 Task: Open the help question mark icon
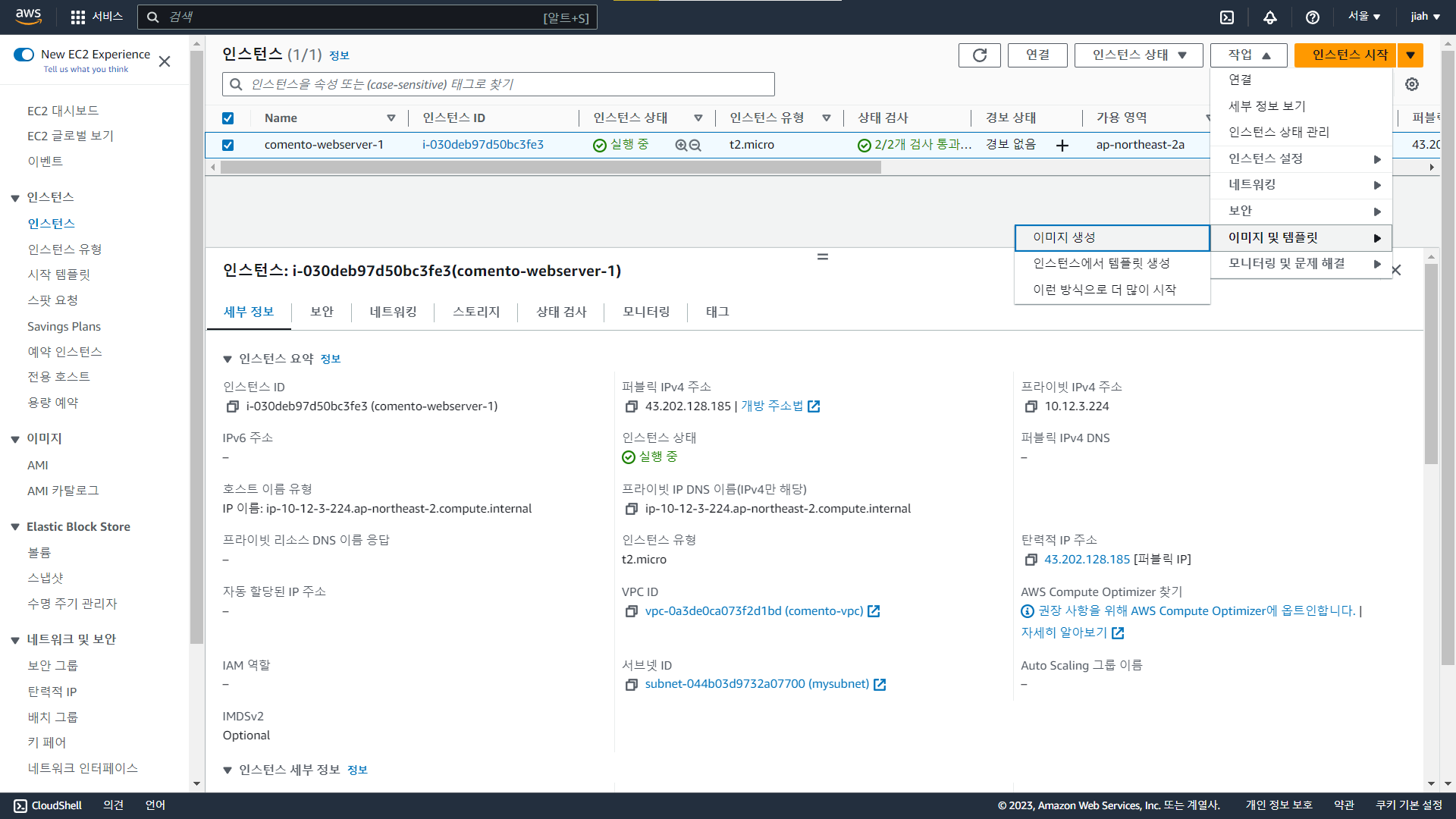tap(1313, 17)
